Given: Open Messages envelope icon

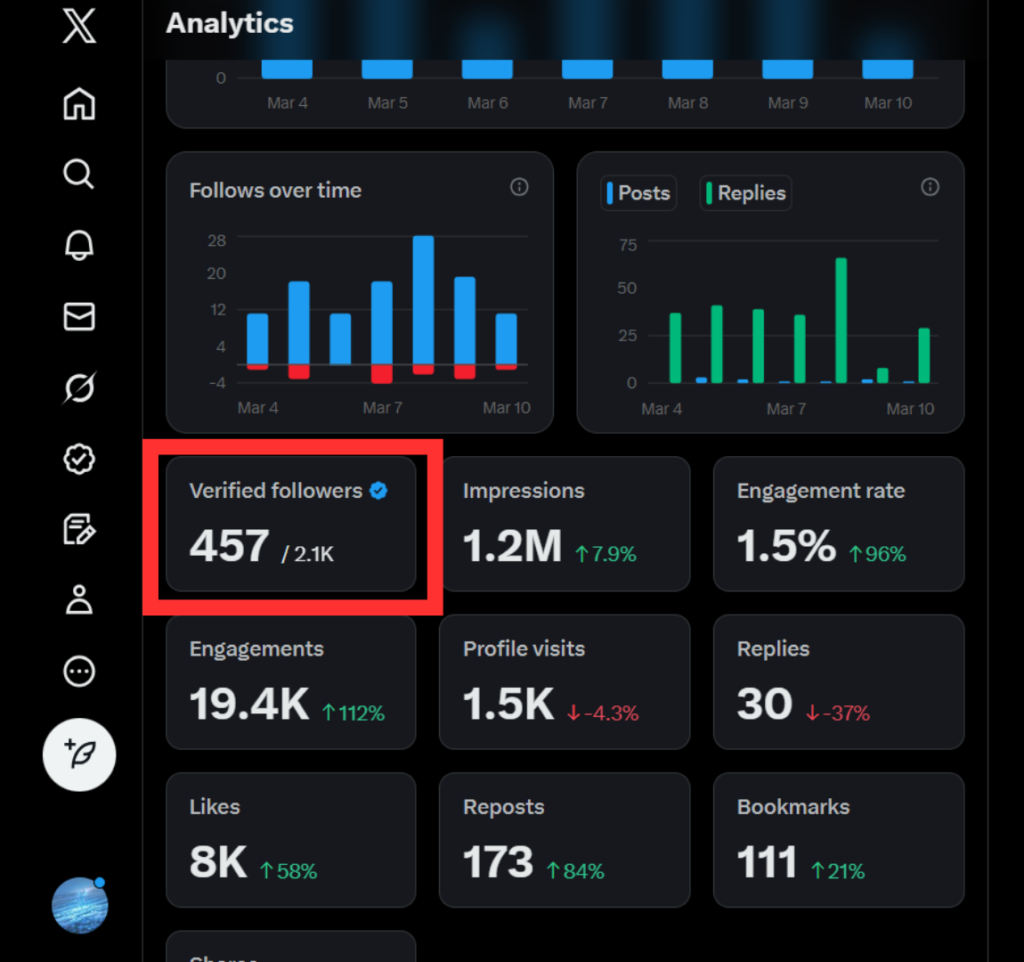Looking at the screenshot, I should pyautogui.click(x=79, y=316).
